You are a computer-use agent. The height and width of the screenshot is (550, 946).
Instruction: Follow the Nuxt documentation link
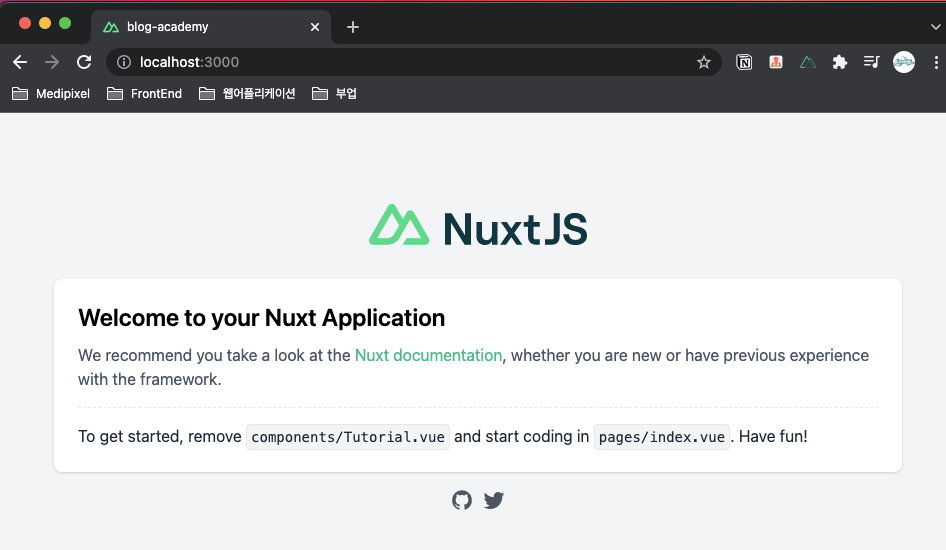(x=428, y=355)
